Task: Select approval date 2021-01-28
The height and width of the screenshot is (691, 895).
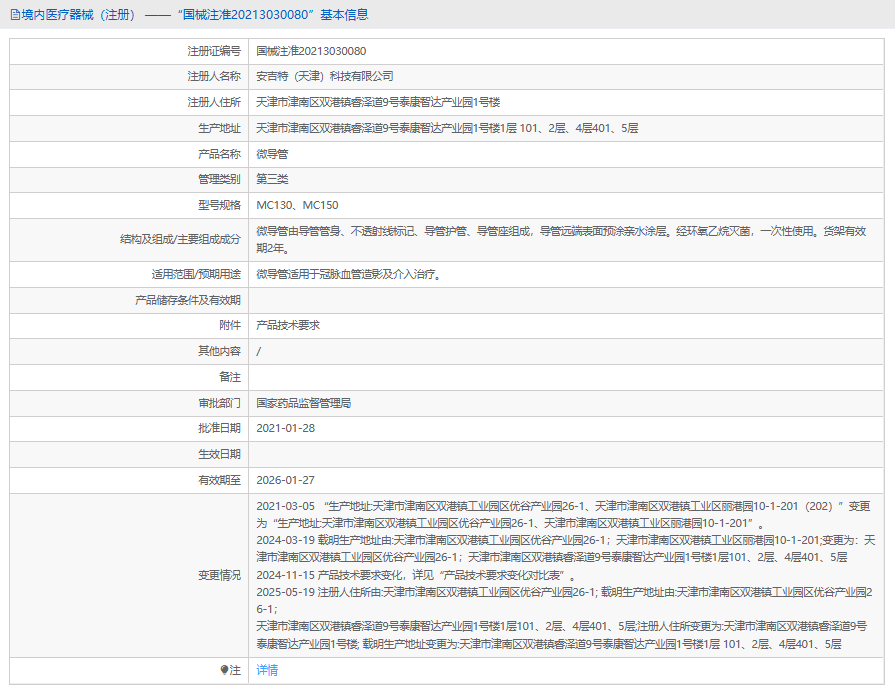Action: [x=286, y=428]
